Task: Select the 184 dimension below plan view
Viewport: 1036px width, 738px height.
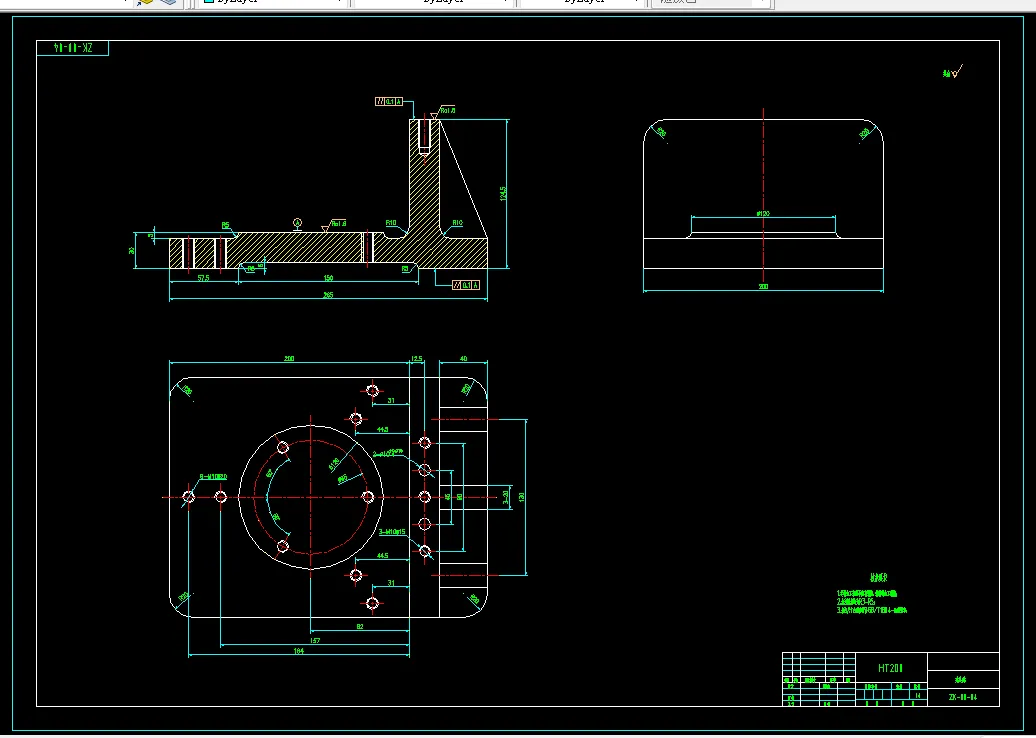Action: tap(299, 651)
